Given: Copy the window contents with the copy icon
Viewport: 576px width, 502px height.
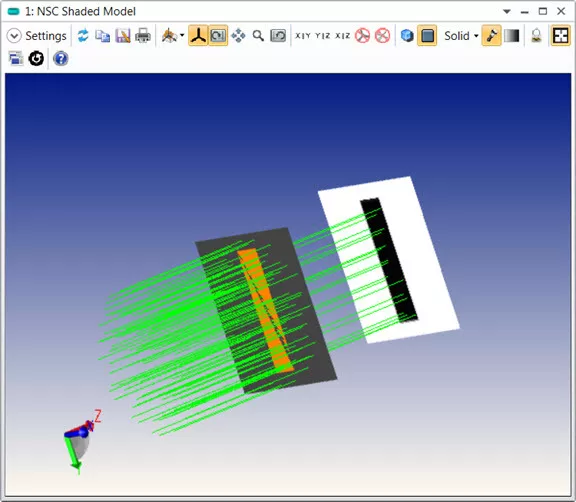Looking at the screenshot, I should 102,36.
